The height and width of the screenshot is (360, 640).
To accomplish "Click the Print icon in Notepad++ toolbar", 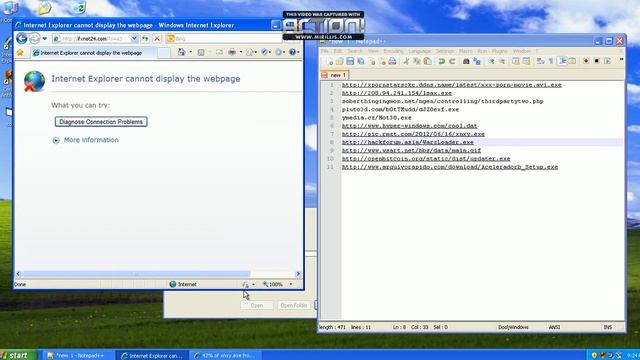I will [x=392, y=62].
